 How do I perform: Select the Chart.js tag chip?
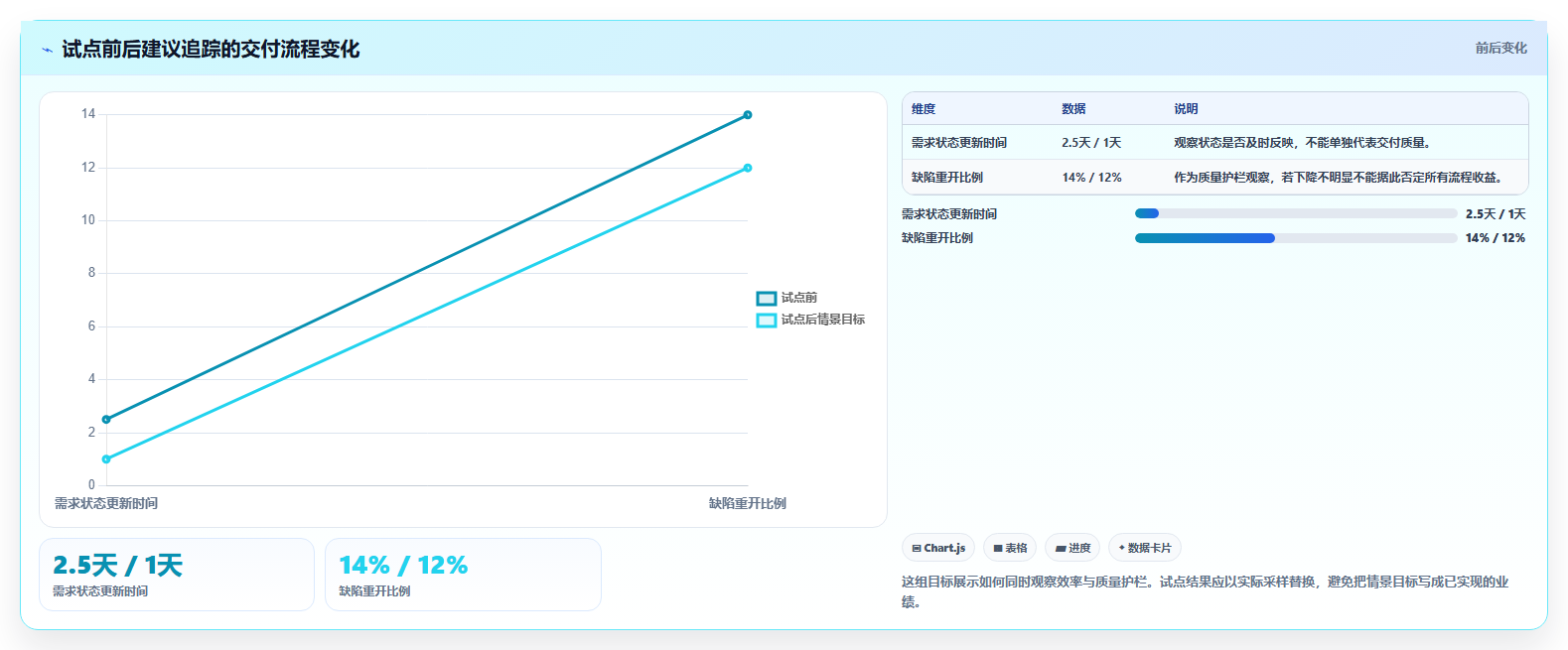tap(938, 548)
